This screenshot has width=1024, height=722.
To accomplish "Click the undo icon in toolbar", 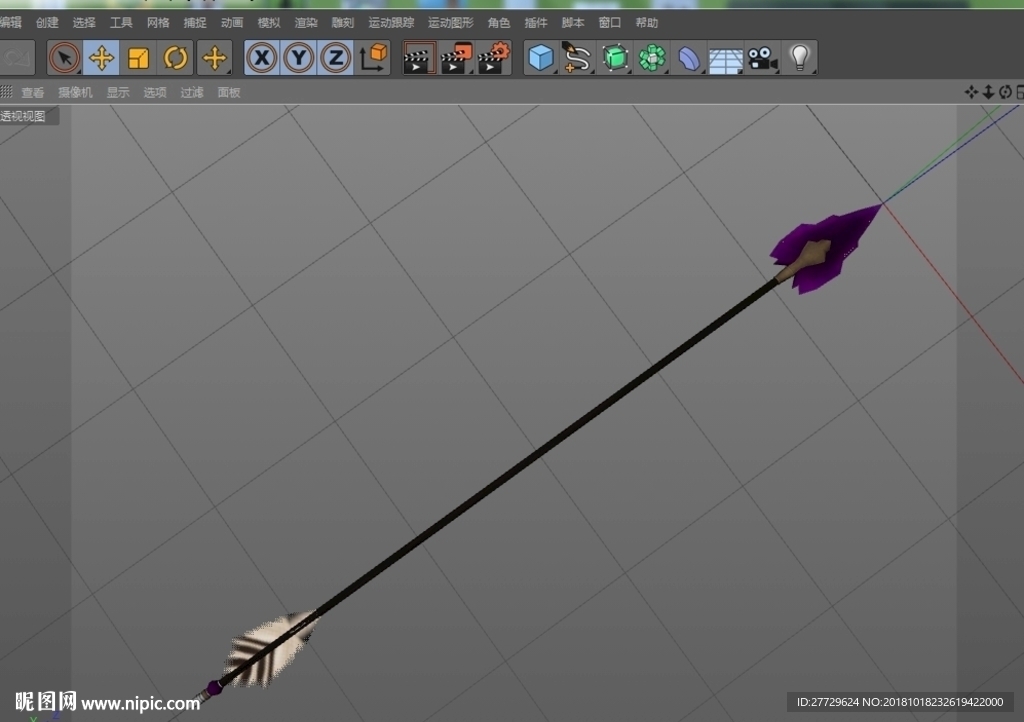I will [x=17, y=58].
